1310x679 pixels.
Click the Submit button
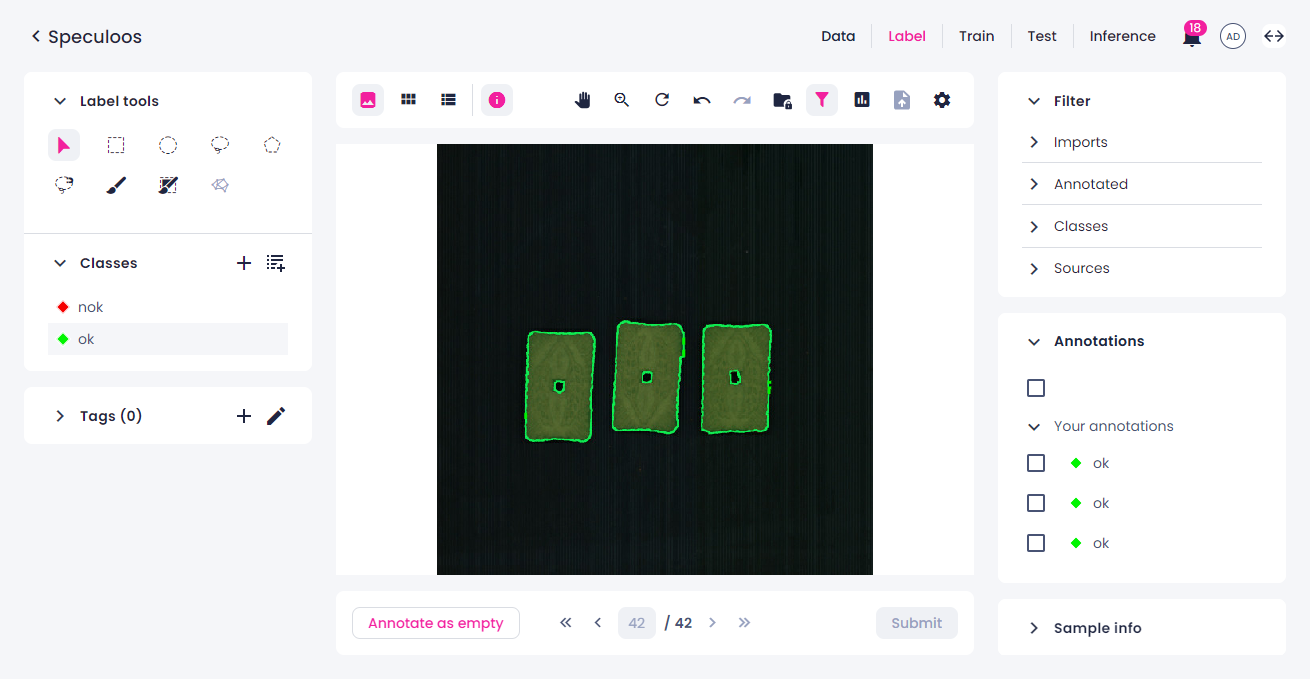coord(917,623)
